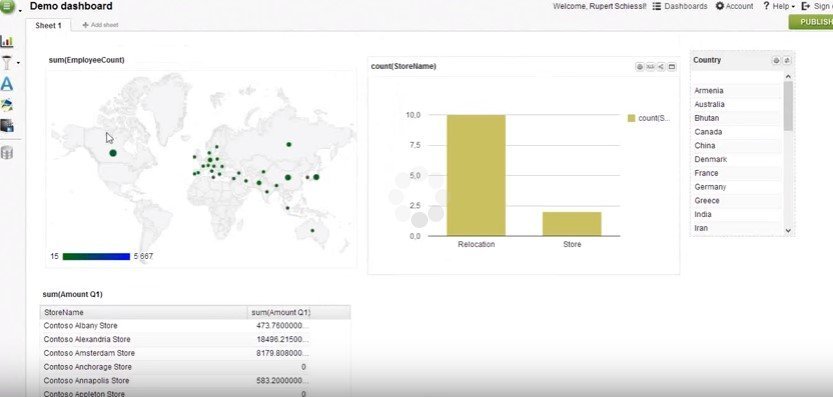This screenshot has height=397, width=833.
Task: Click Country list scroll down arrow
Action: (x=788, y=231)
